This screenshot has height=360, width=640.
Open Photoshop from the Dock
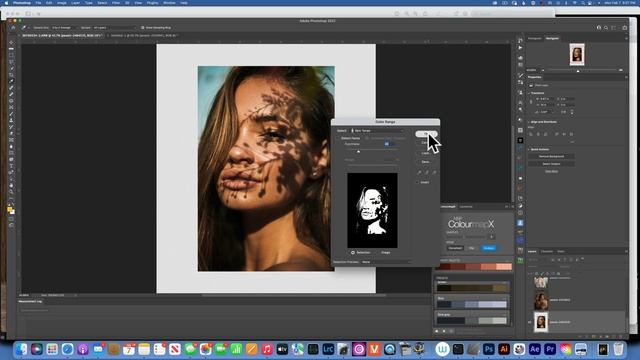tap(489, 349)
